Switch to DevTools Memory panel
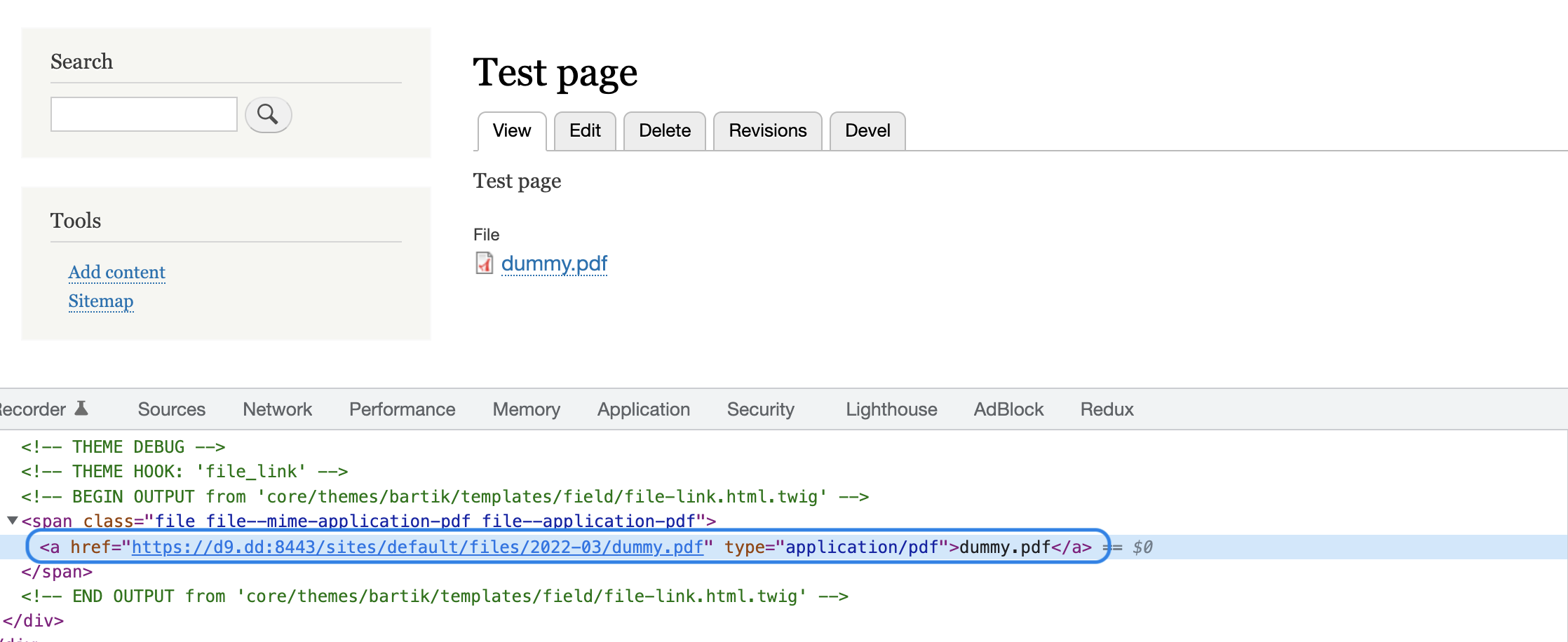This screenshot has height=642, width=1568. click(x=527, y=409)
